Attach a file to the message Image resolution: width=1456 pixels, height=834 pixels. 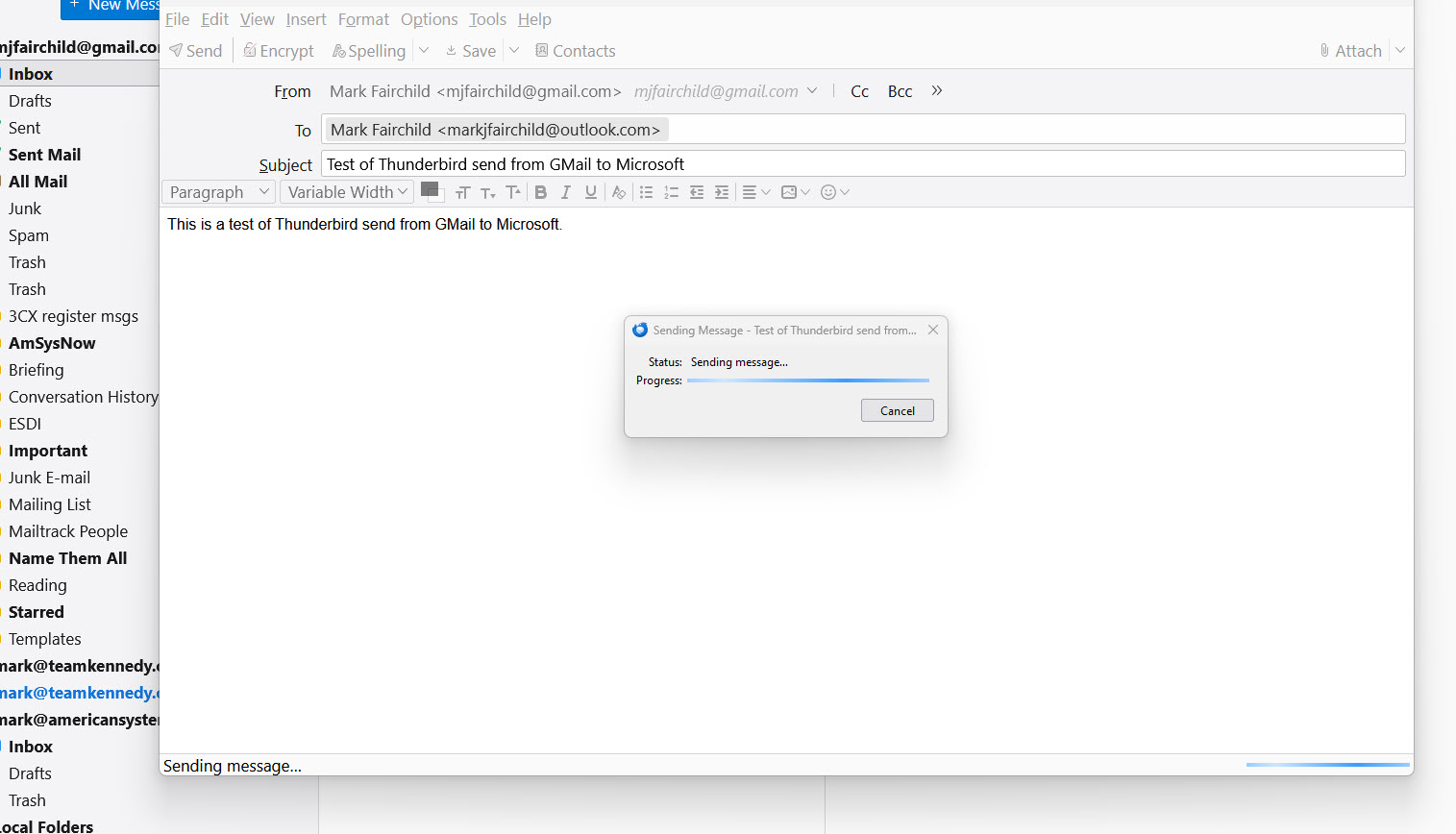pyautogui.click(x=1350, y=51)
